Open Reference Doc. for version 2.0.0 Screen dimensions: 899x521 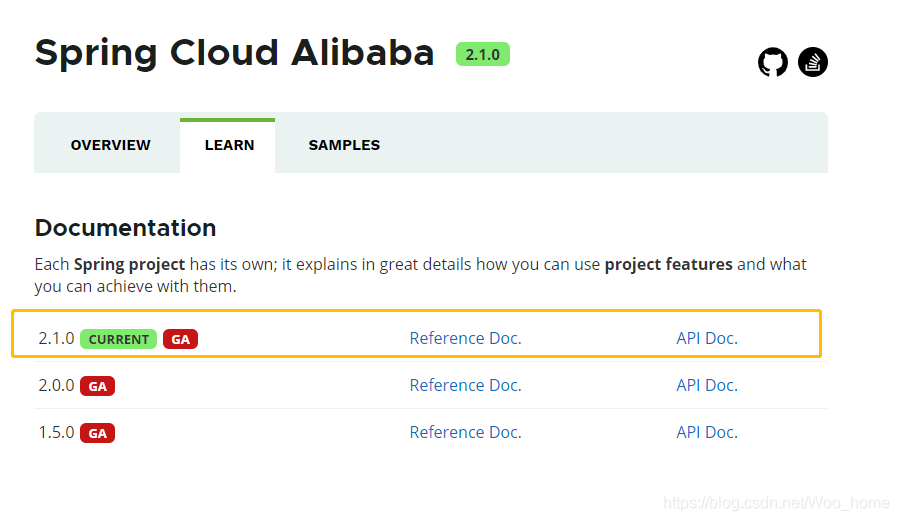pos(465,385)
